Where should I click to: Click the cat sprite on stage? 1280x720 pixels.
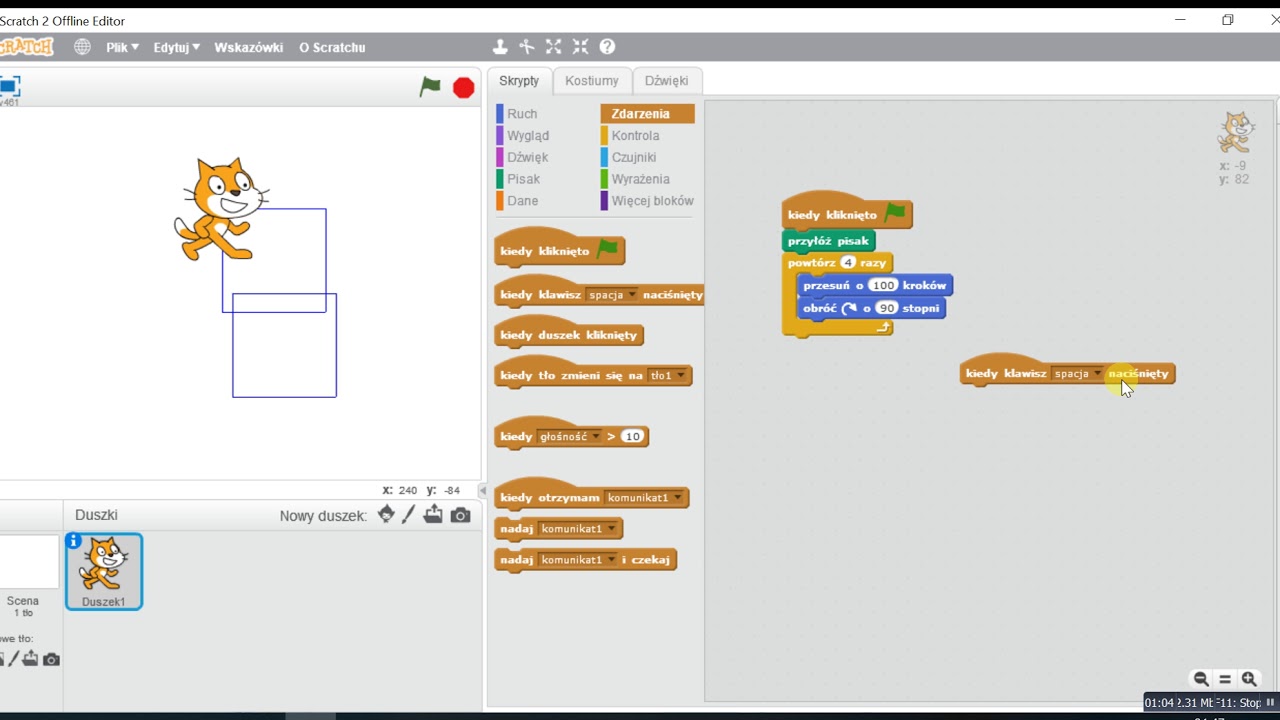point(220,209)
